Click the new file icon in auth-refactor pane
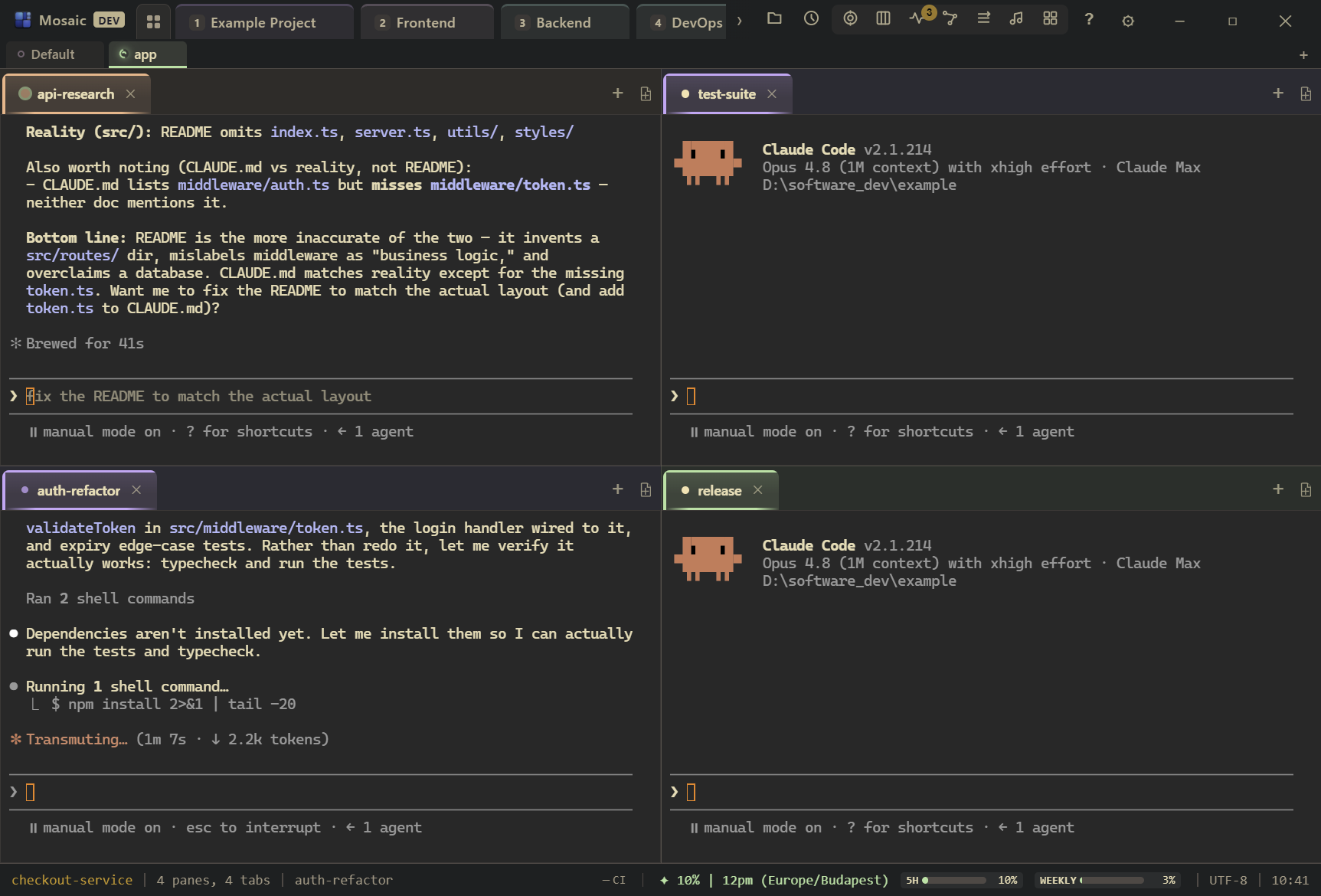Image resolution: width=1321 pixels, height=896 pixels. pyautogui.click(x=646, y=489)
